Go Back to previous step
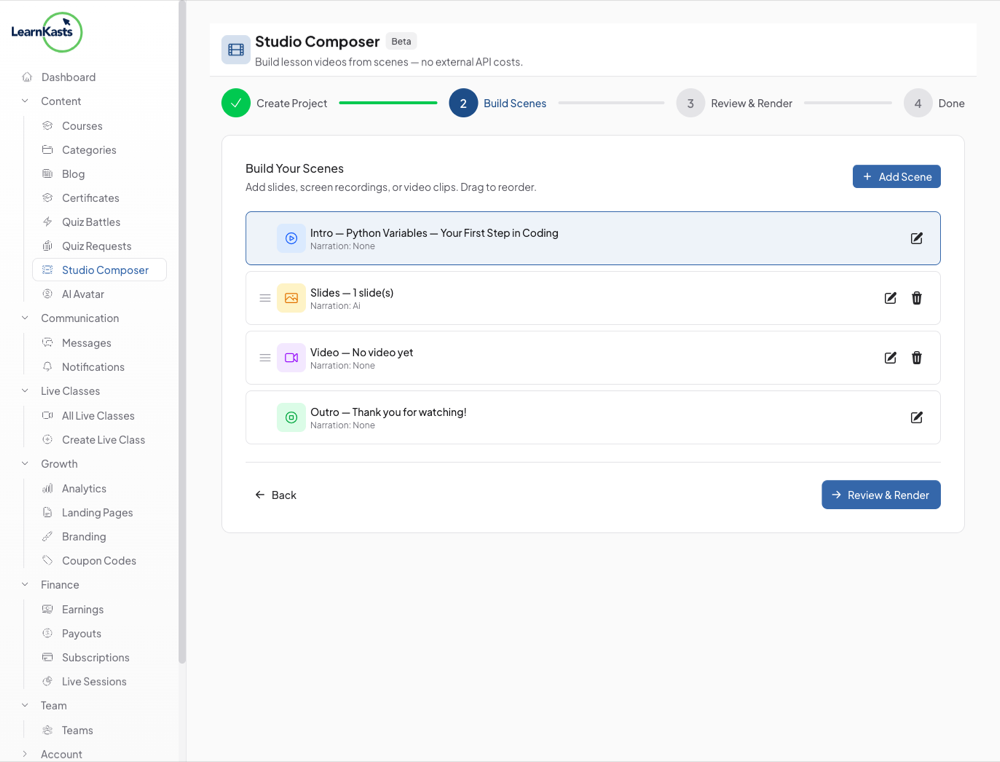The width and height of the screenshot is (1000, 762). point(275,495)
